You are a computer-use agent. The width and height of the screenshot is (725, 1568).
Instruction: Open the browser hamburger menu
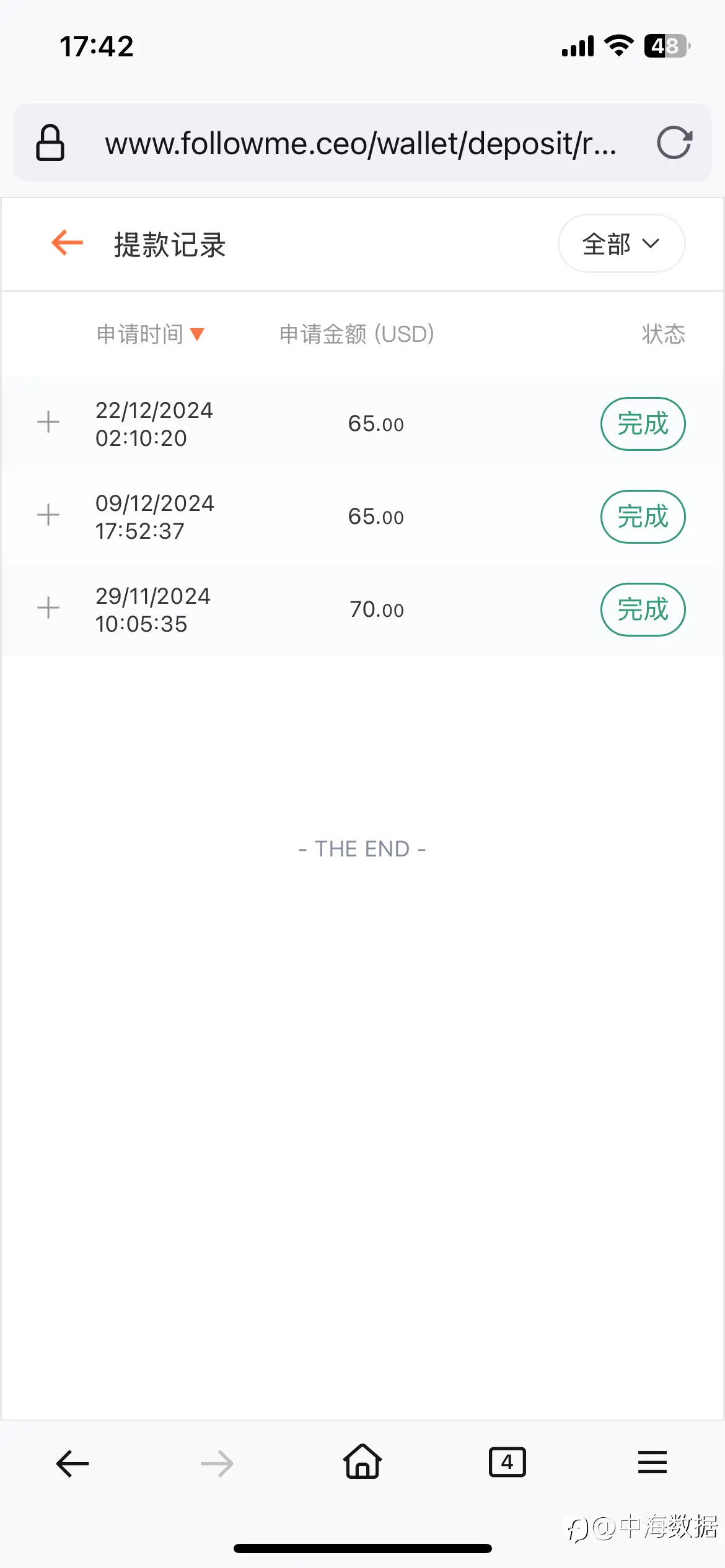652,1462
